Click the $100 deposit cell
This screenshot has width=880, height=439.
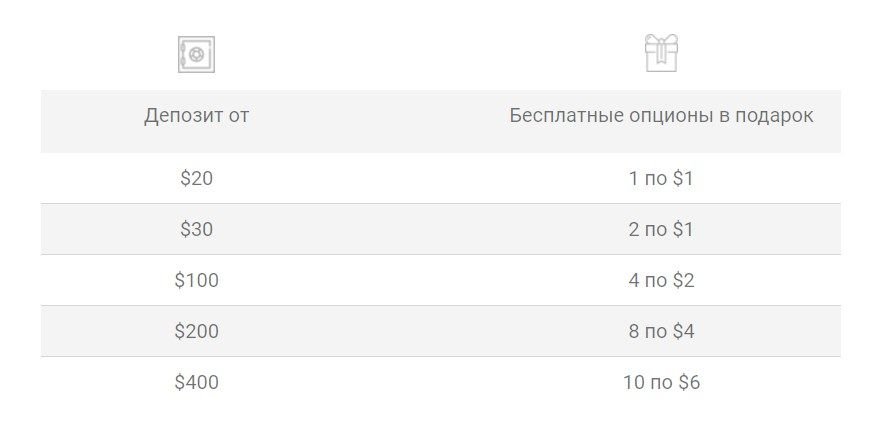tap(196, 280)
